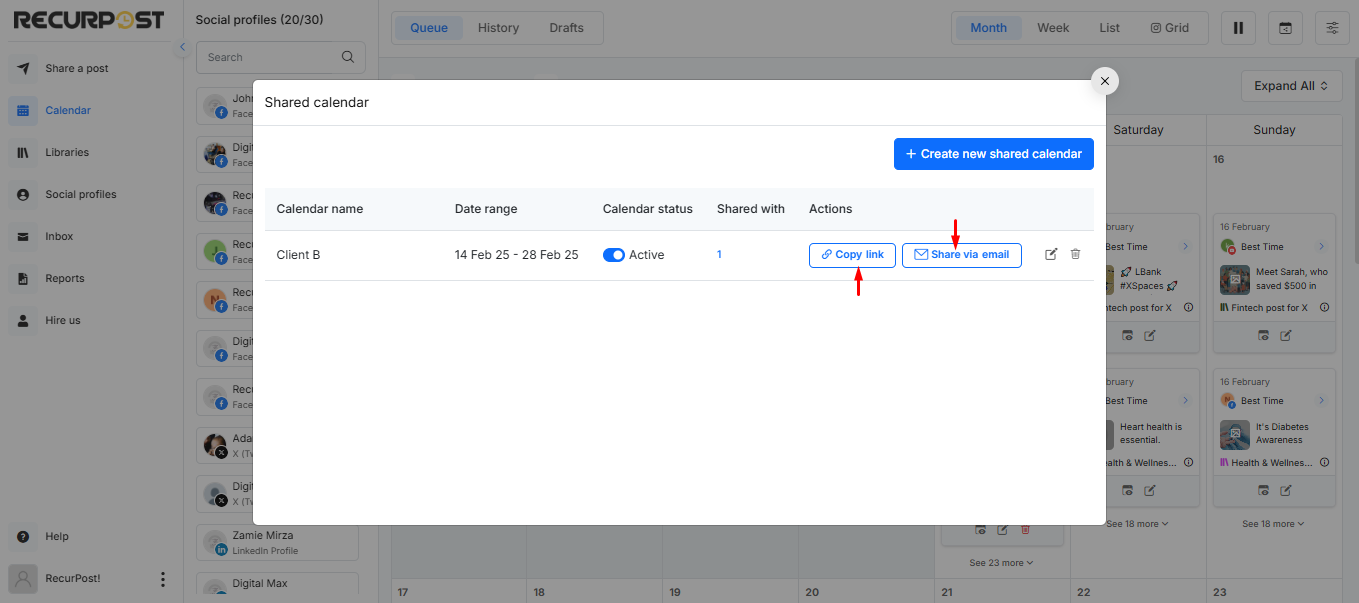
Task: Collapse the sidebar with the chevron
Action: (182, 47)
